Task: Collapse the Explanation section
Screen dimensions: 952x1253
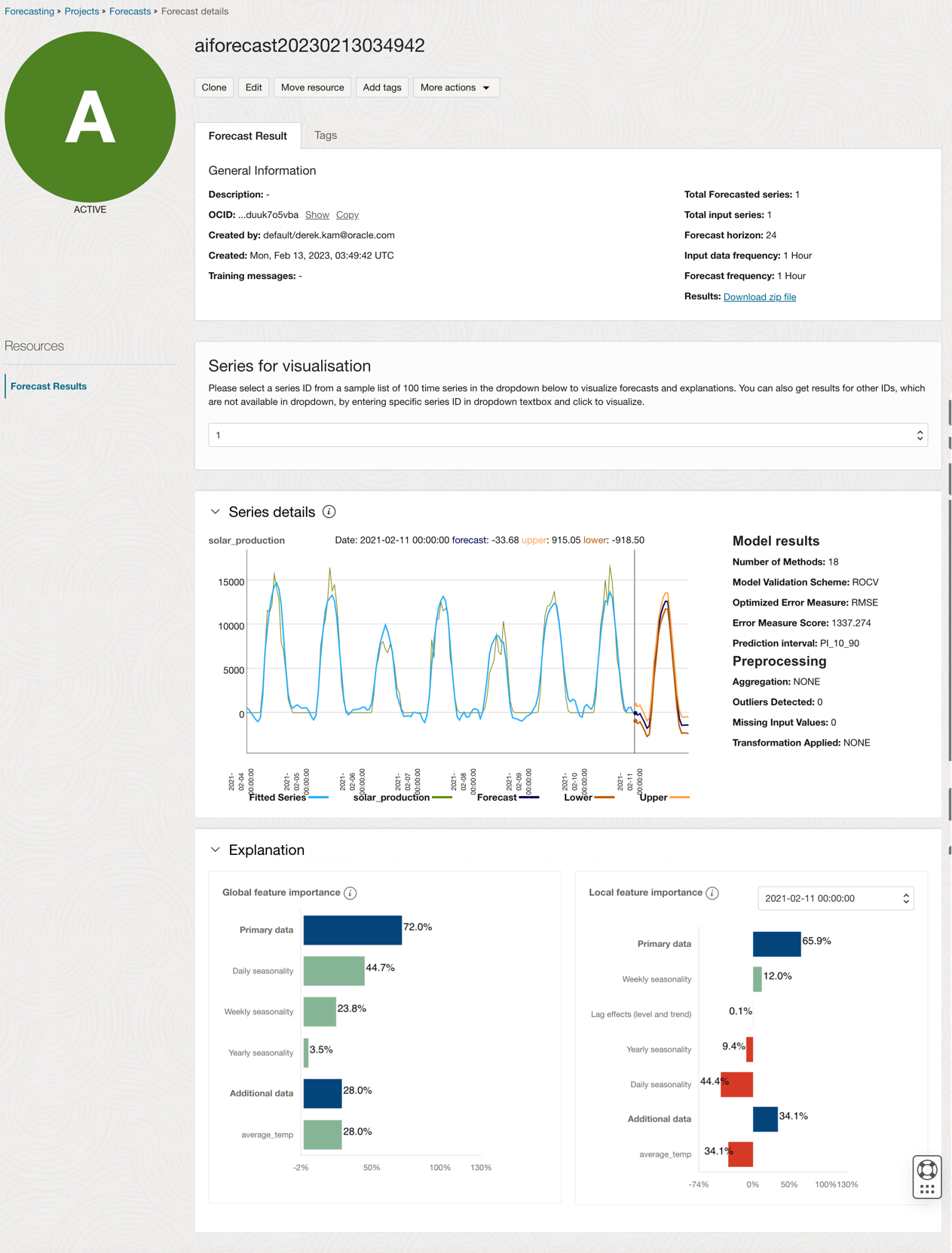Action: 216,850
